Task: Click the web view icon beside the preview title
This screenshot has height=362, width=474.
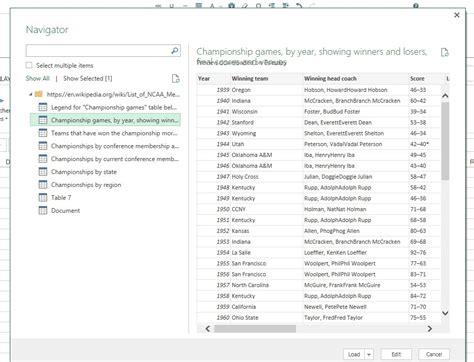Action: (445, 52)
